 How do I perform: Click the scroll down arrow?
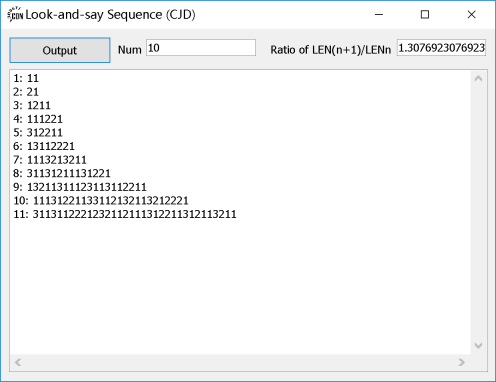click(x=478, y=345)
